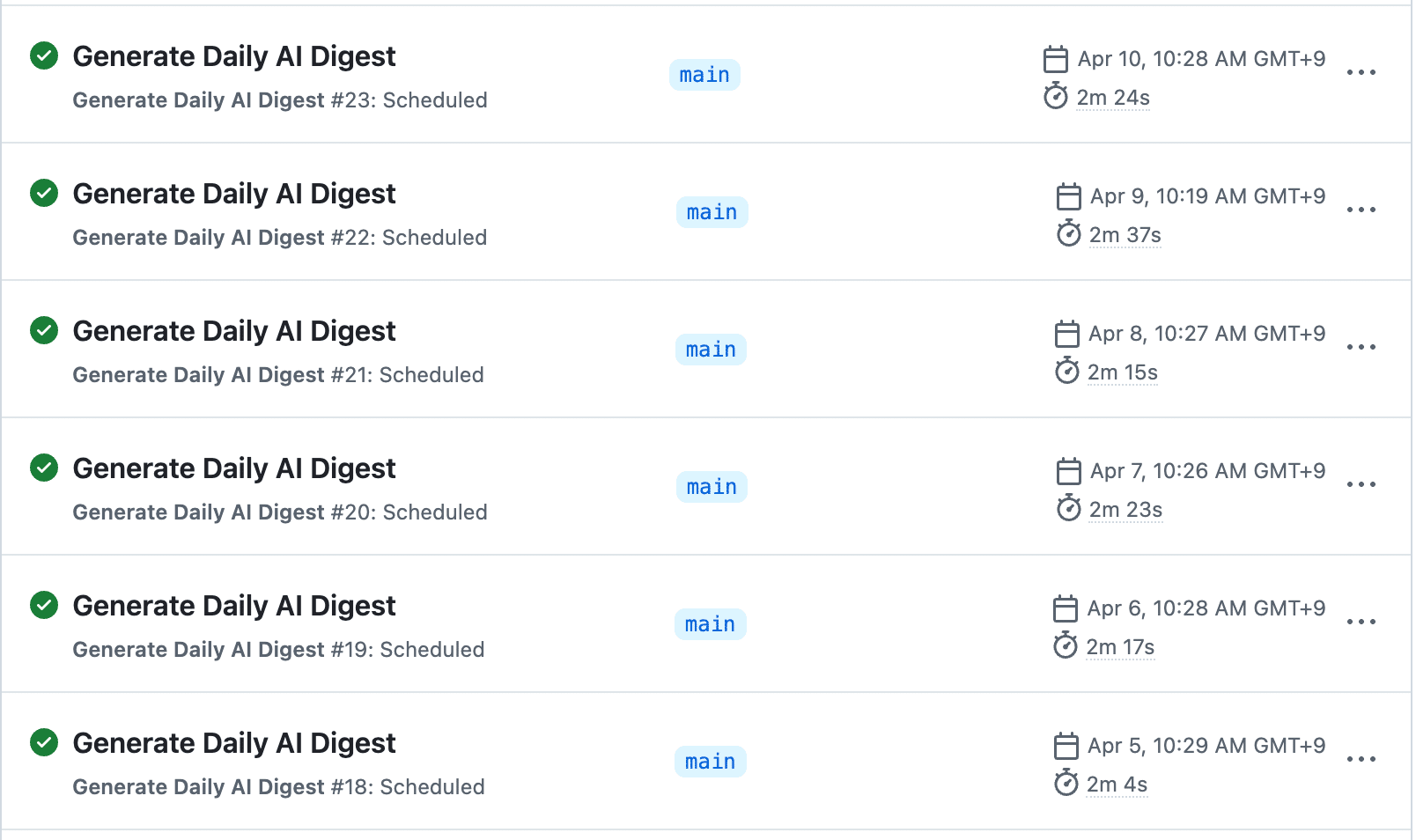Expand kebab menu for run #18

(x=1361, y=759)
